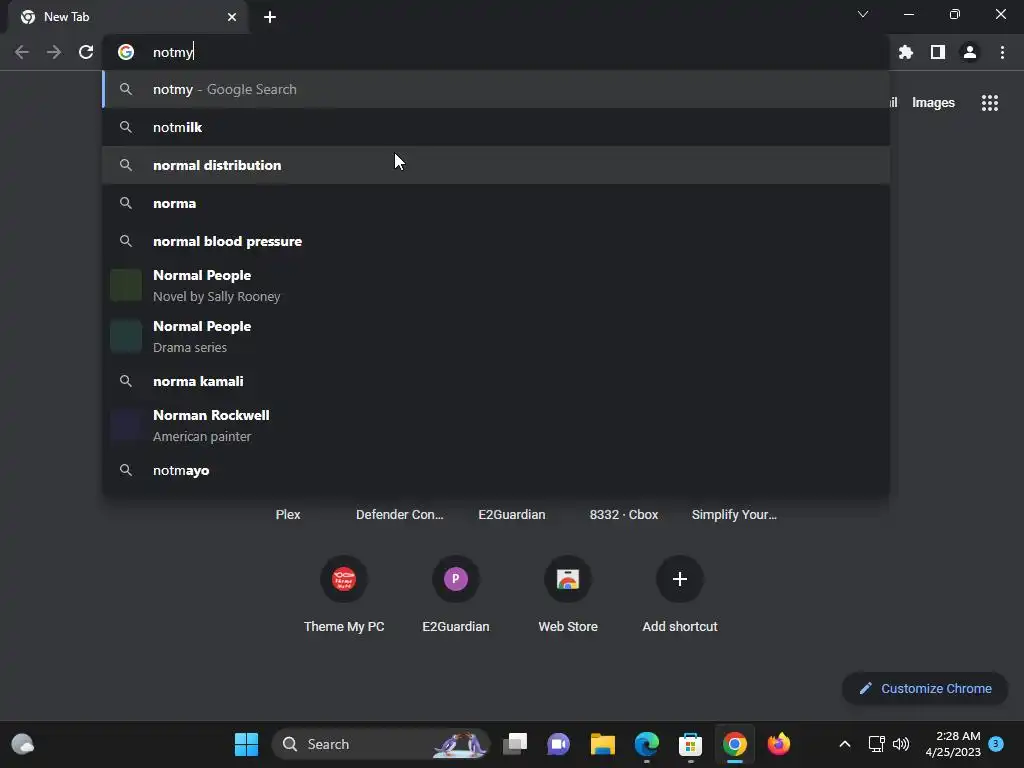Click the browser back arrow
Image resolution: width=1024 pixels, height=768 pixels.
[x=22, y=52]
